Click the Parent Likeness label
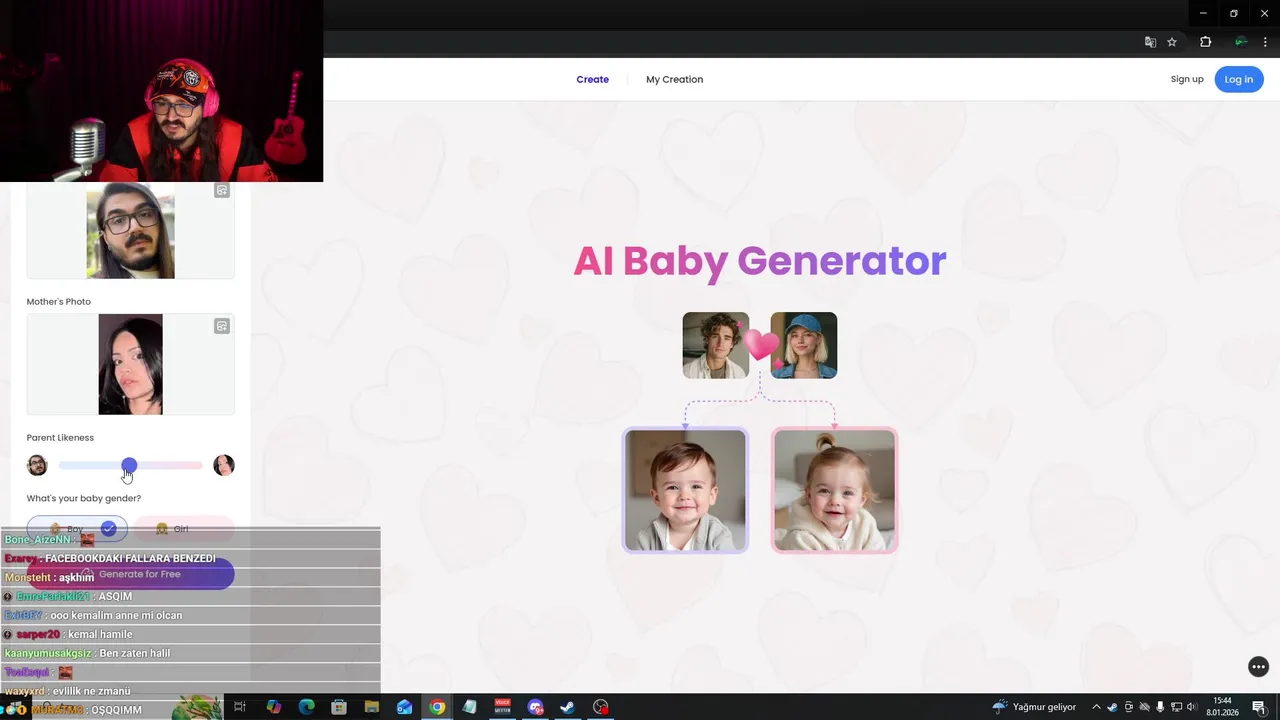 60,438
